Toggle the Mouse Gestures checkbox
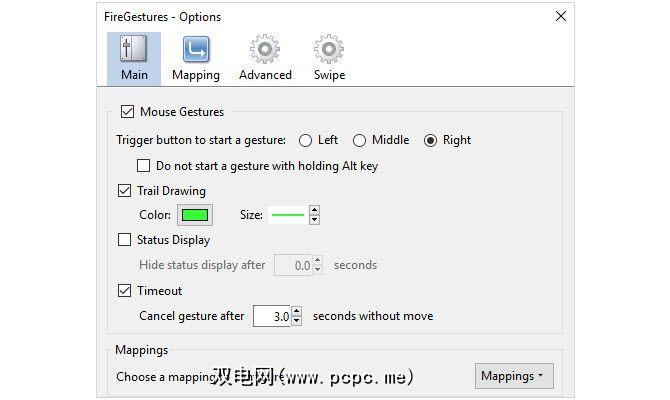 [127, 112]
